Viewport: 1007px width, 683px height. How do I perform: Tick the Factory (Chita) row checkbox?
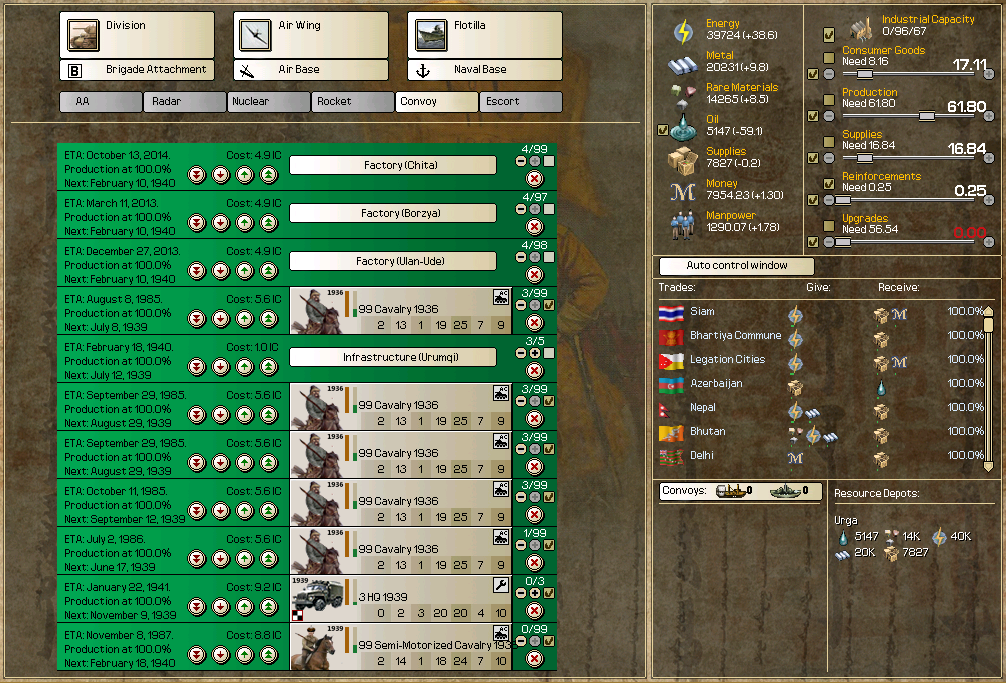549,161
